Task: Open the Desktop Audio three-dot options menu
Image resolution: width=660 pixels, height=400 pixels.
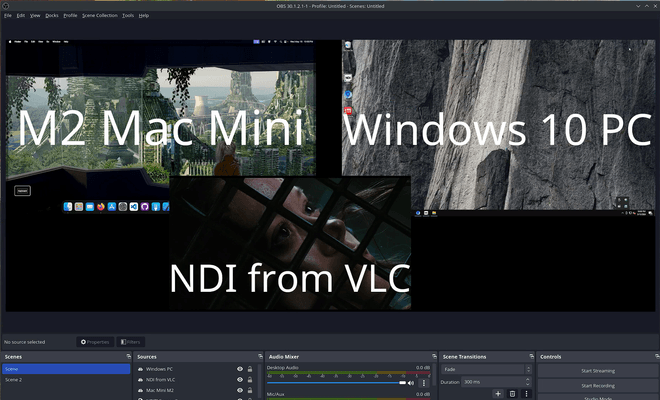Action: (x=424, y=383)
